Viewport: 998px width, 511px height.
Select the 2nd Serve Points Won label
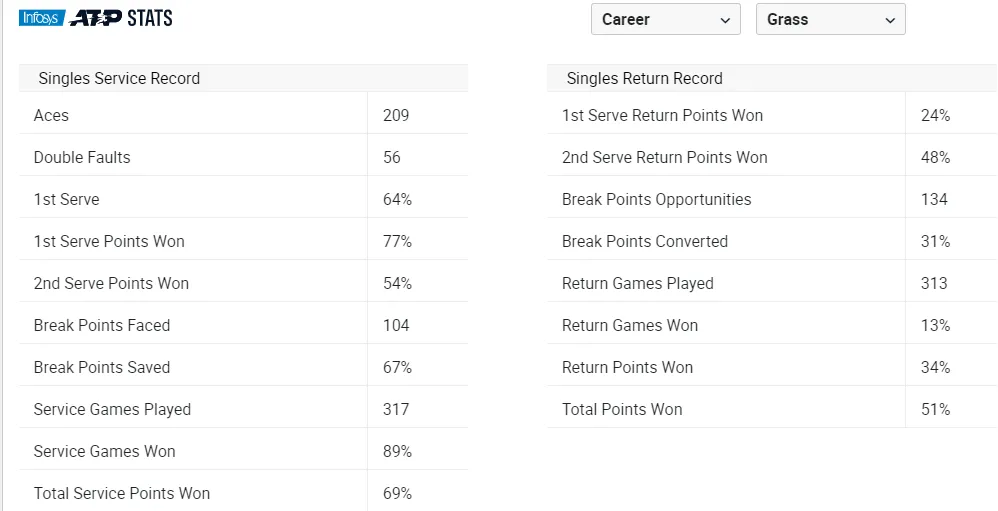(x=111, y=283)
